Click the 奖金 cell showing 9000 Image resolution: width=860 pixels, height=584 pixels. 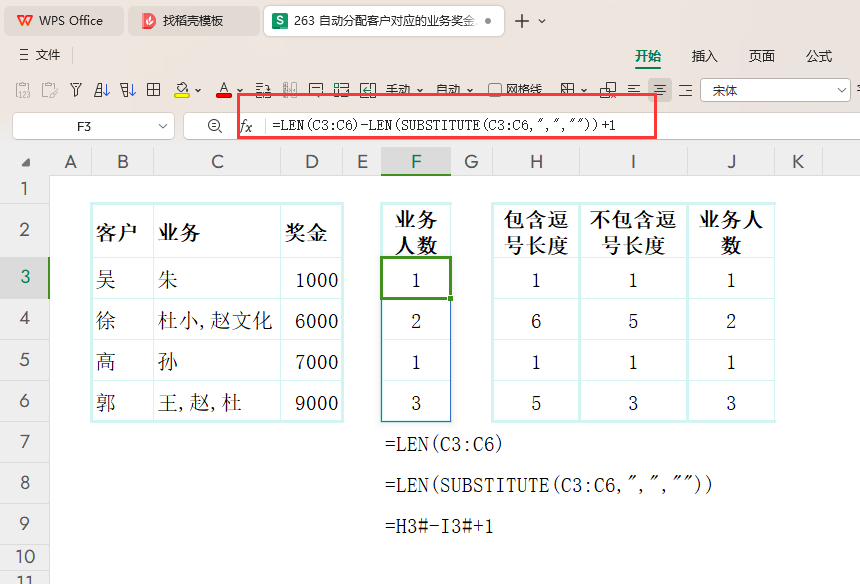point(312,402)
